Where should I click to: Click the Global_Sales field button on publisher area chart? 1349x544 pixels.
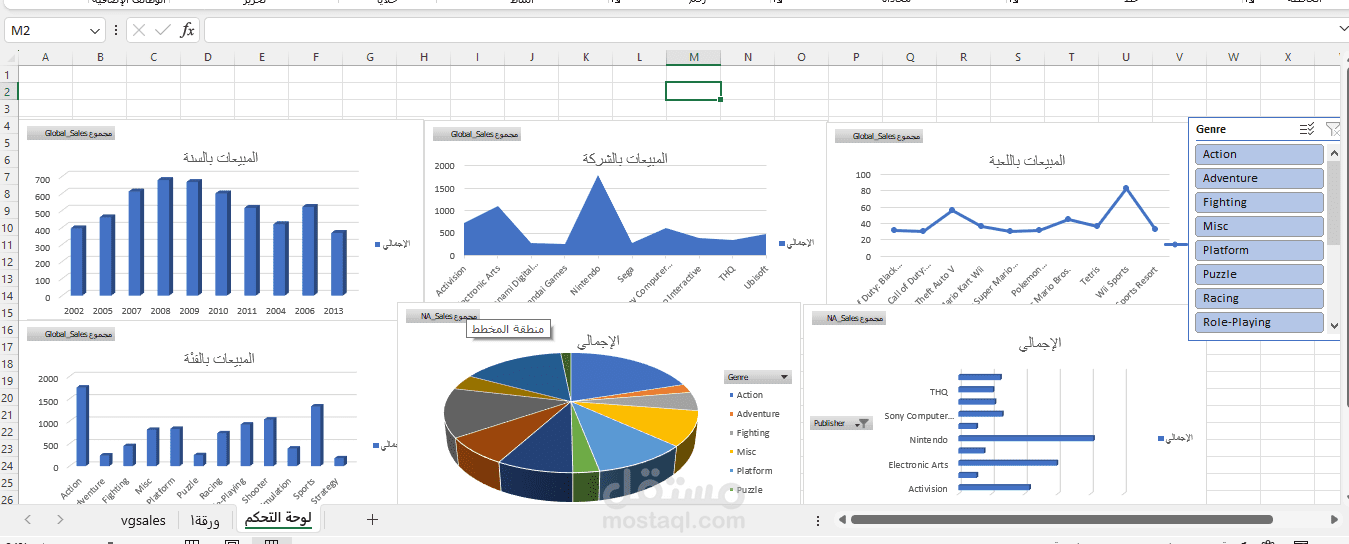(476, 134)
